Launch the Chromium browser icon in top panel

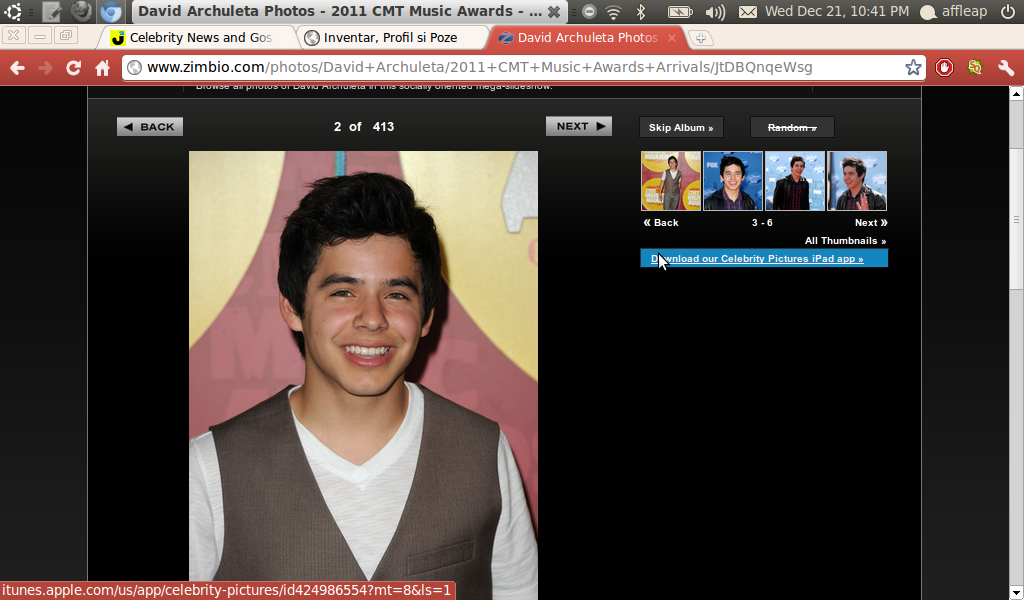click(x=110, y=11)
